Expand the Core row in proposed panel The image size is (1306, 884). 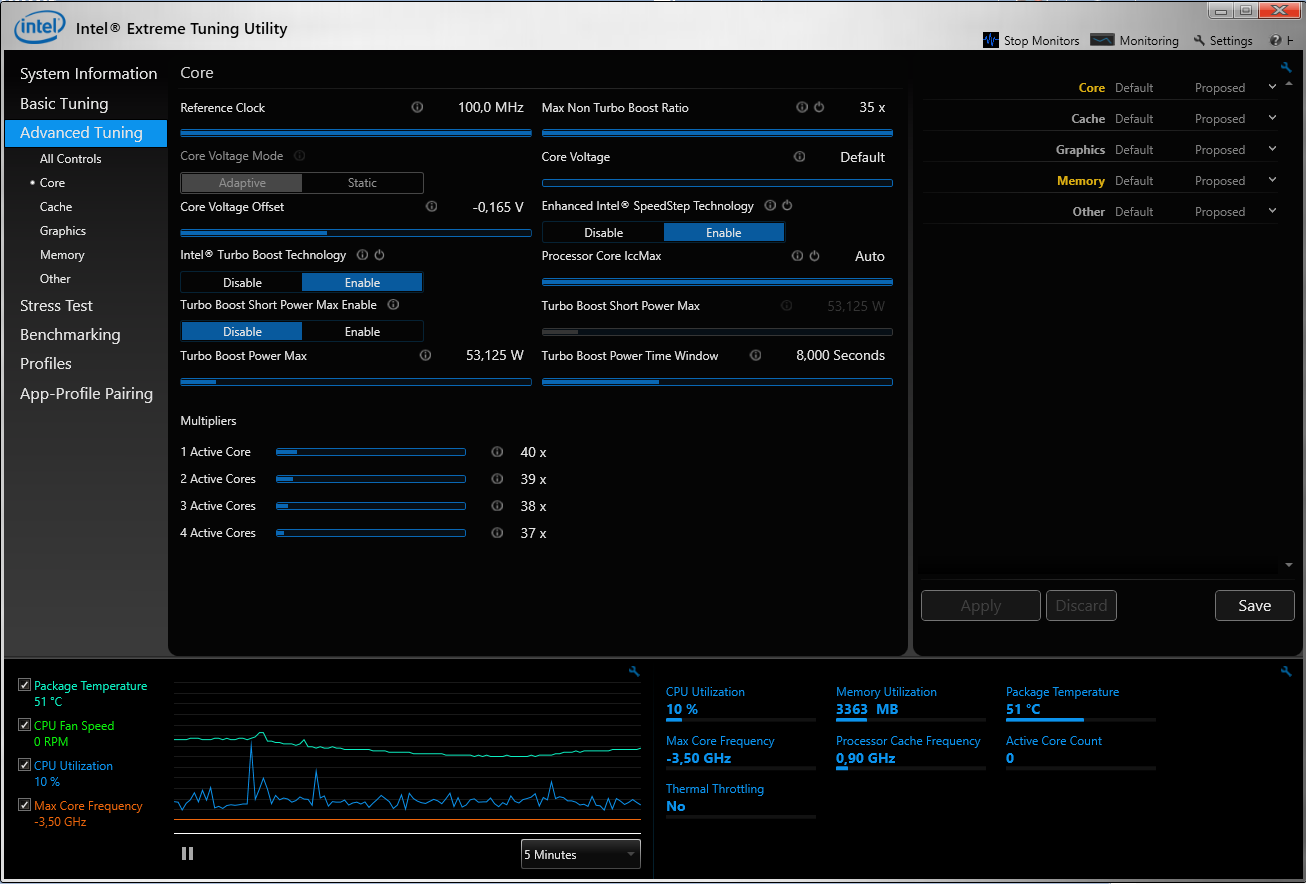coord(1272,87)
